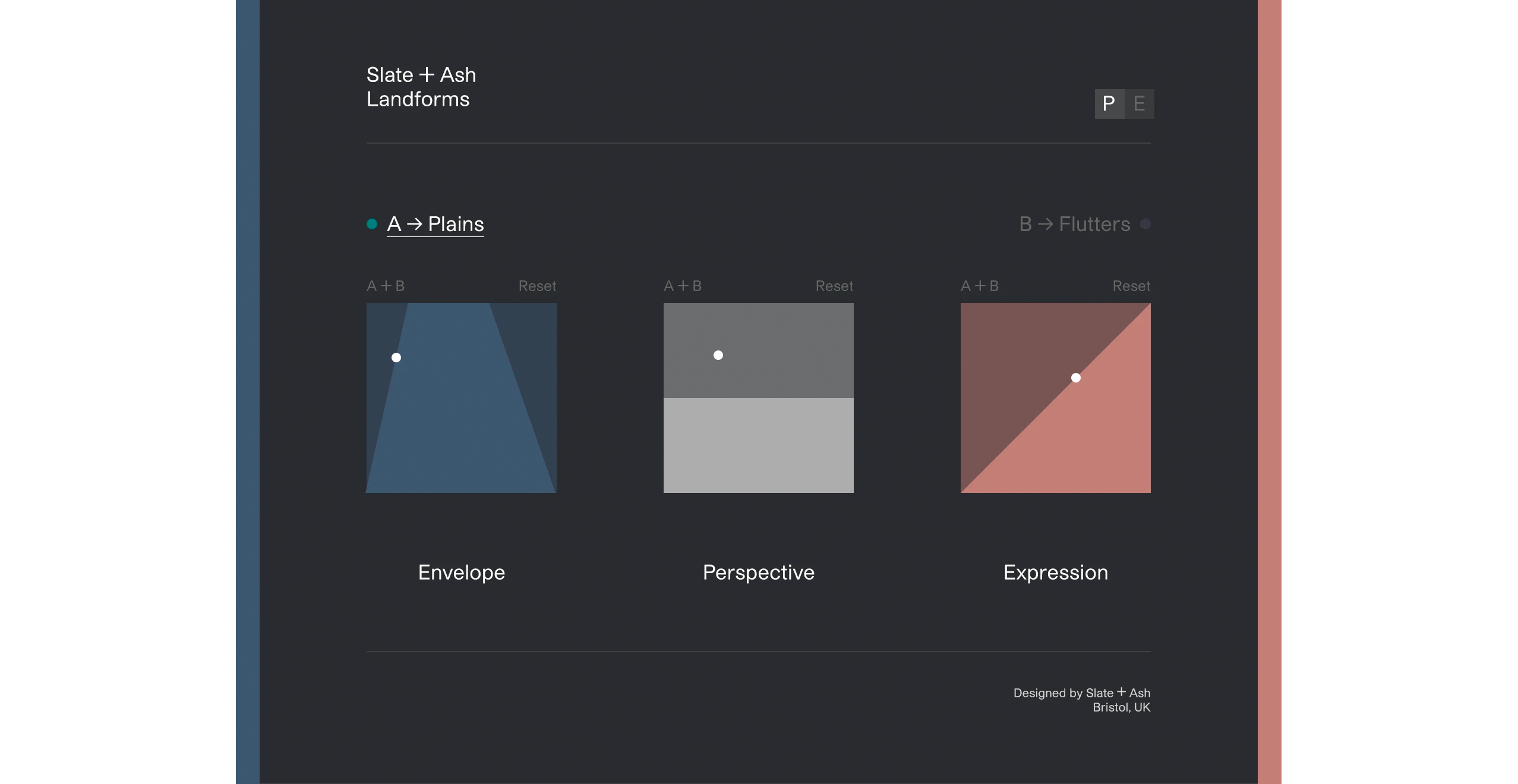Click the Expression pad white handle

click(x=1076, y=378)
